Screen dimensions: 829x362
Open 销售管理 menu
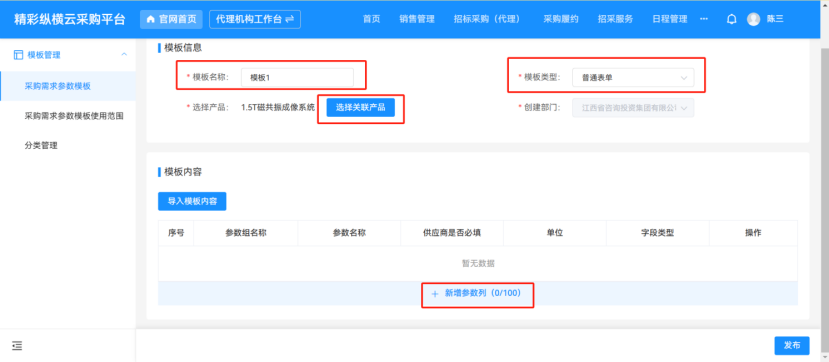[417, 20]
